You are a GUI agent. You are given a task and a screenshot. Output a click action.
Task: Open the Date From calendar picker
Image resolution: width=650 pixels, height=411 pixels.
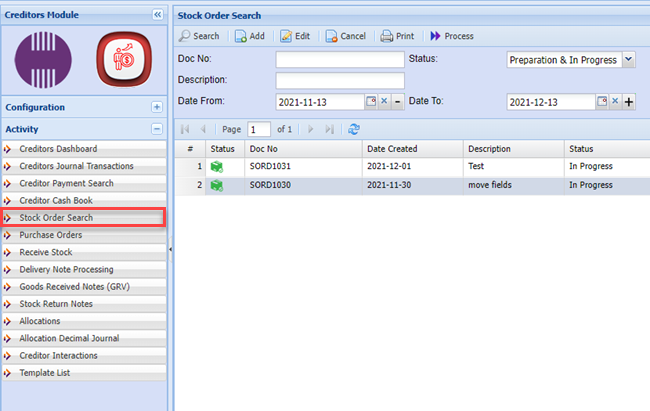(x=370, y=102)
